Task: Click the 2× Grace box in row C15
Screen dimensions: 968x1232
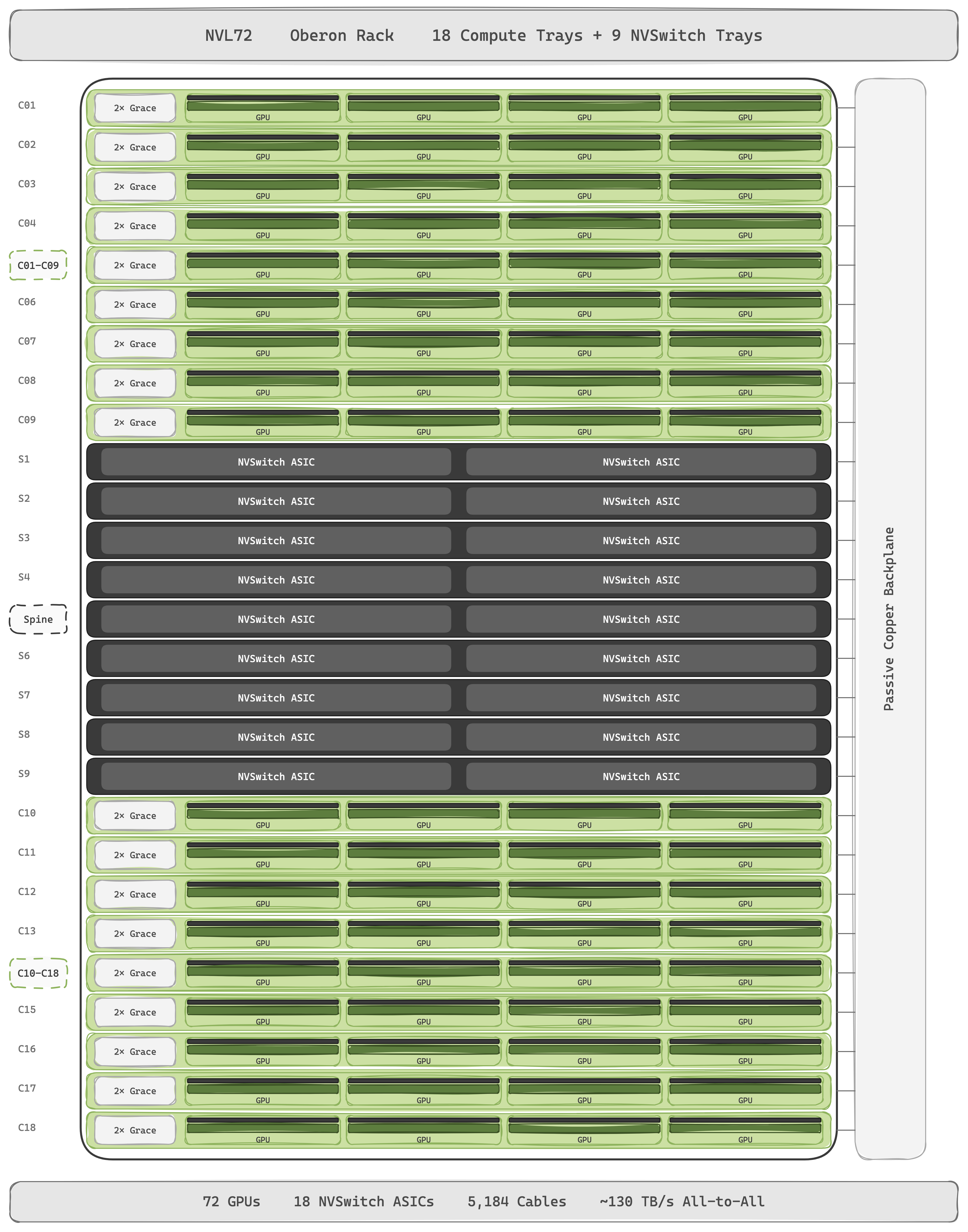Action: click(135, 1012)
